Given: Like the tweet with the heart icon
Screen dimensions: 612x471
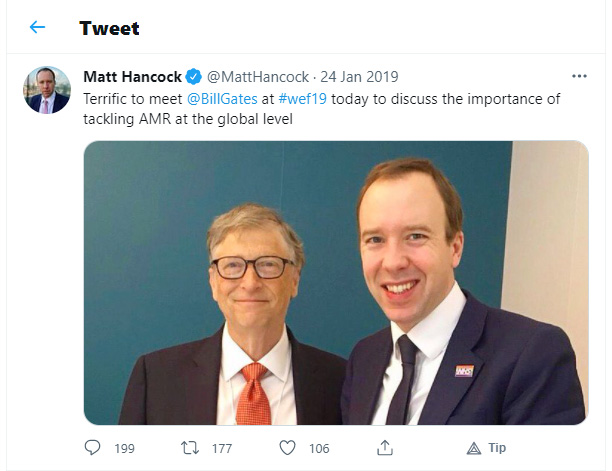Looking at the screenshot, I should coord(288,448).
